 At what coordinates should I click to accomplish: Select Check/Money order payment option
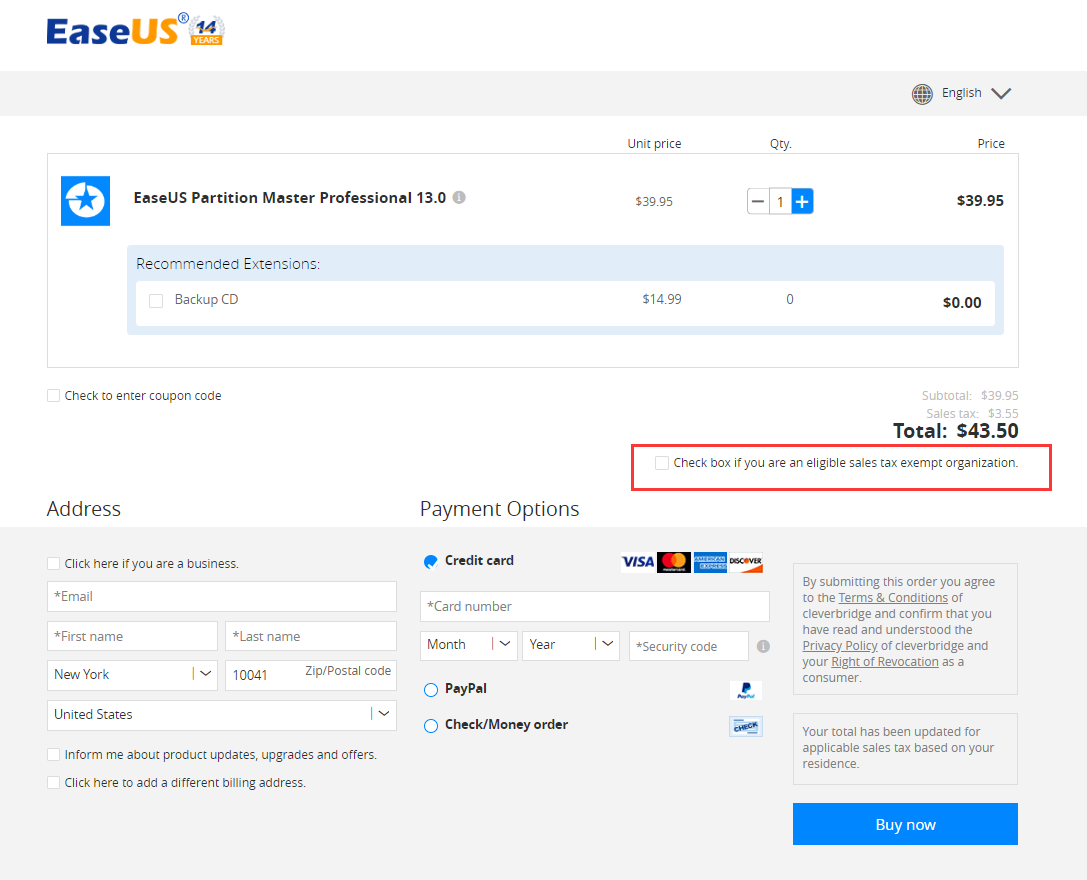click(x=431, y=725)
